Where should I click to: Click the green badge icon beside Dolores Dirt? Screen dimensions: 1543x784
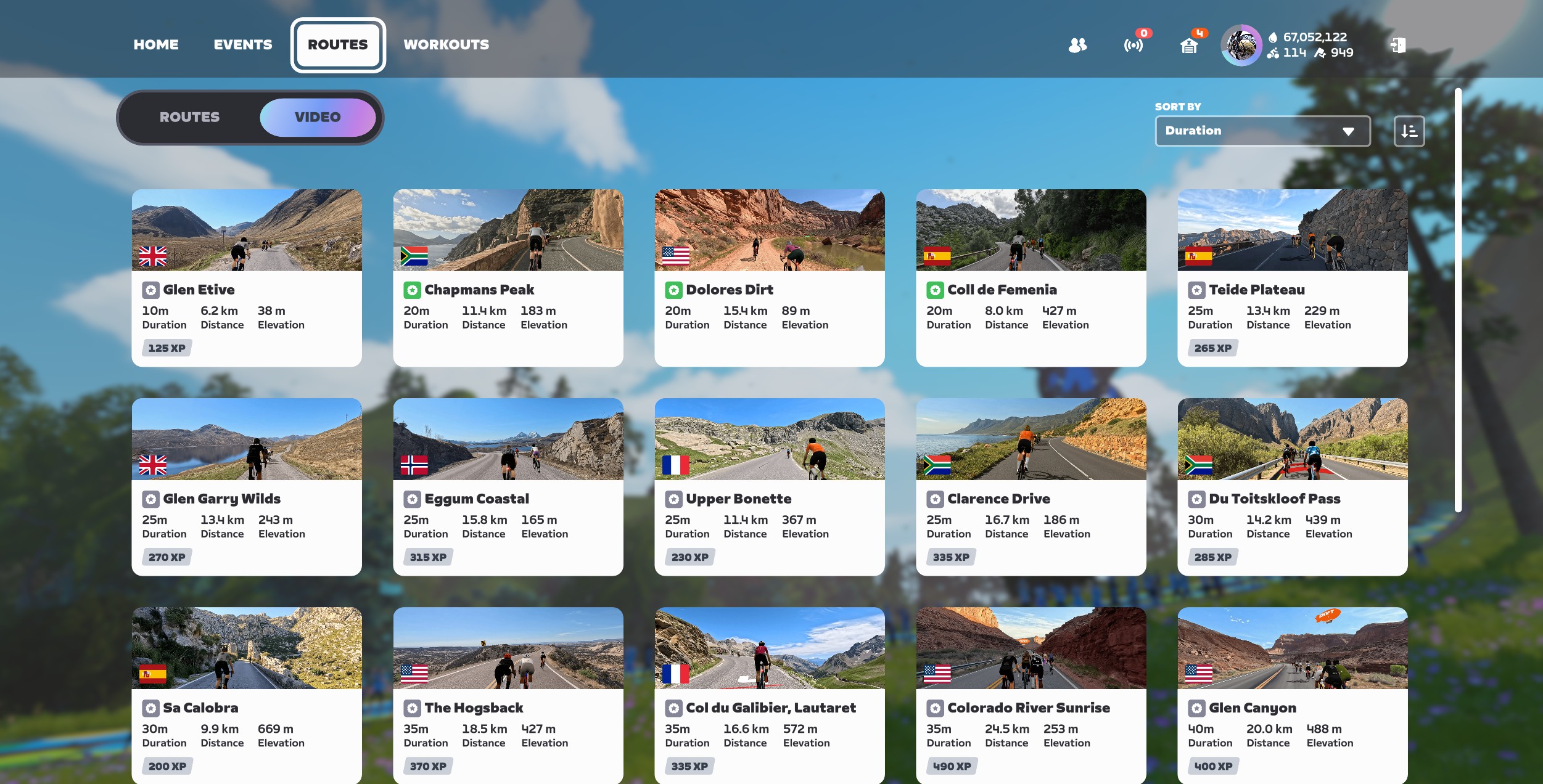(x=673, y=290)
